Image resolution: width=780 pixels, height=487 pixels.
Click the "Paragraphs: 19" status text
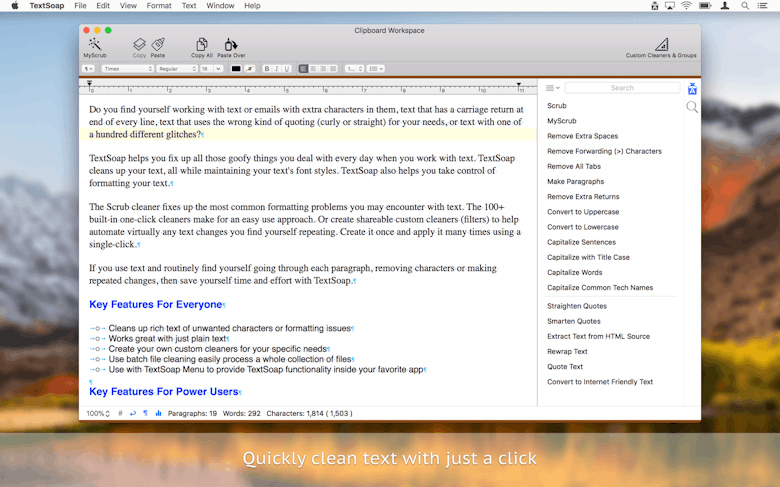click(193, 413)
